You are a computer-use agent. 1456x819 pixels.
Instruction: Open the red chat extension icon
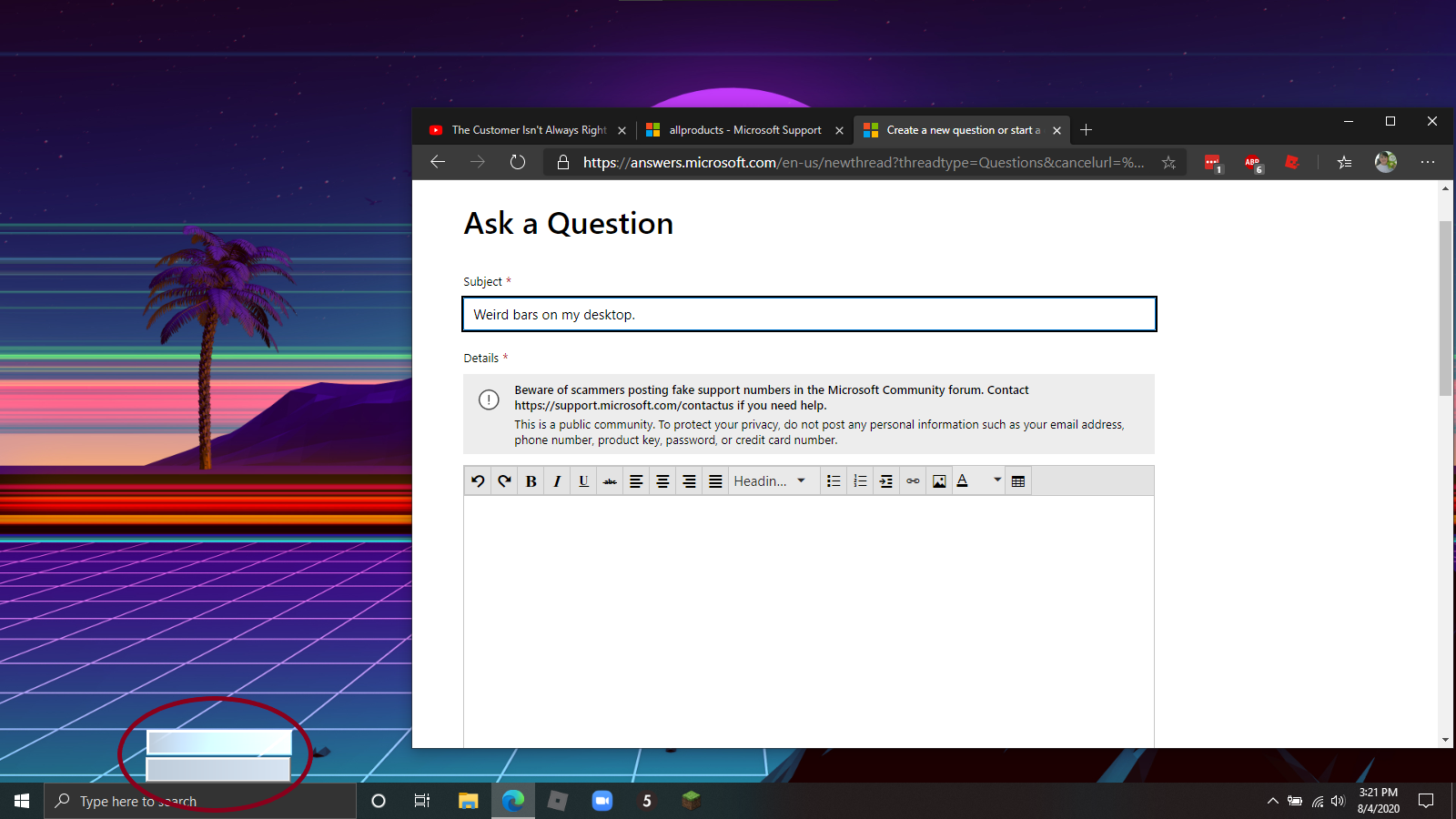pyautogui.click(x=1212, y=163)
